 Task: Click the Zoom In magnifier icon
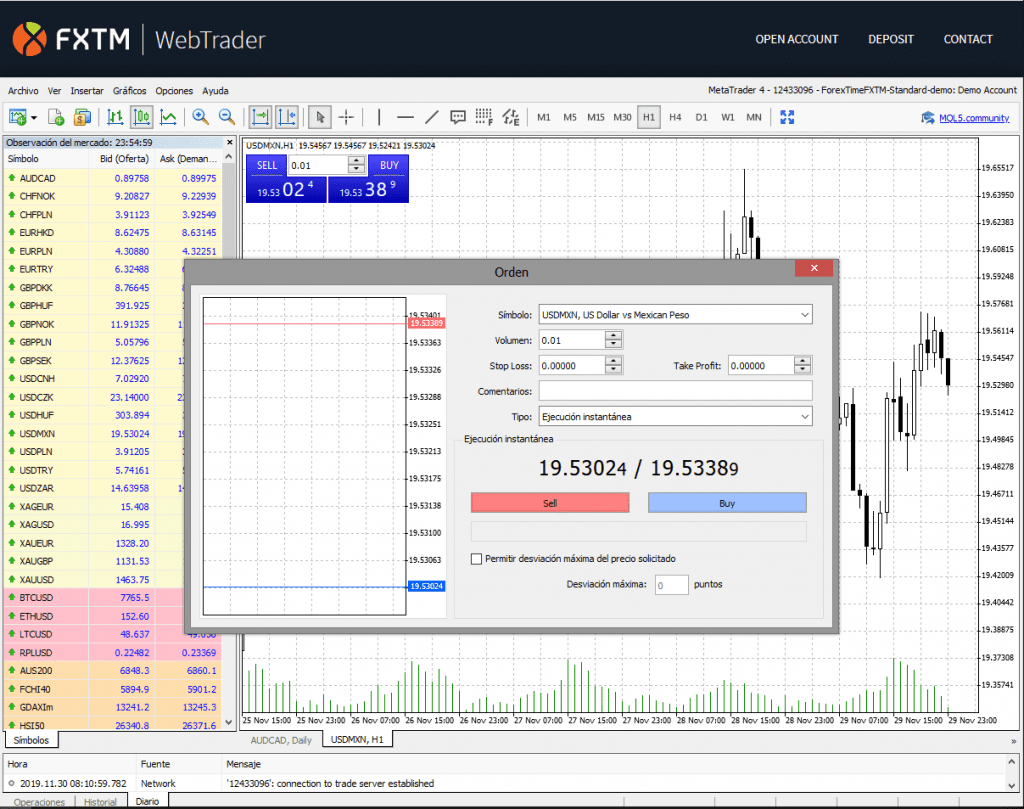197,117
